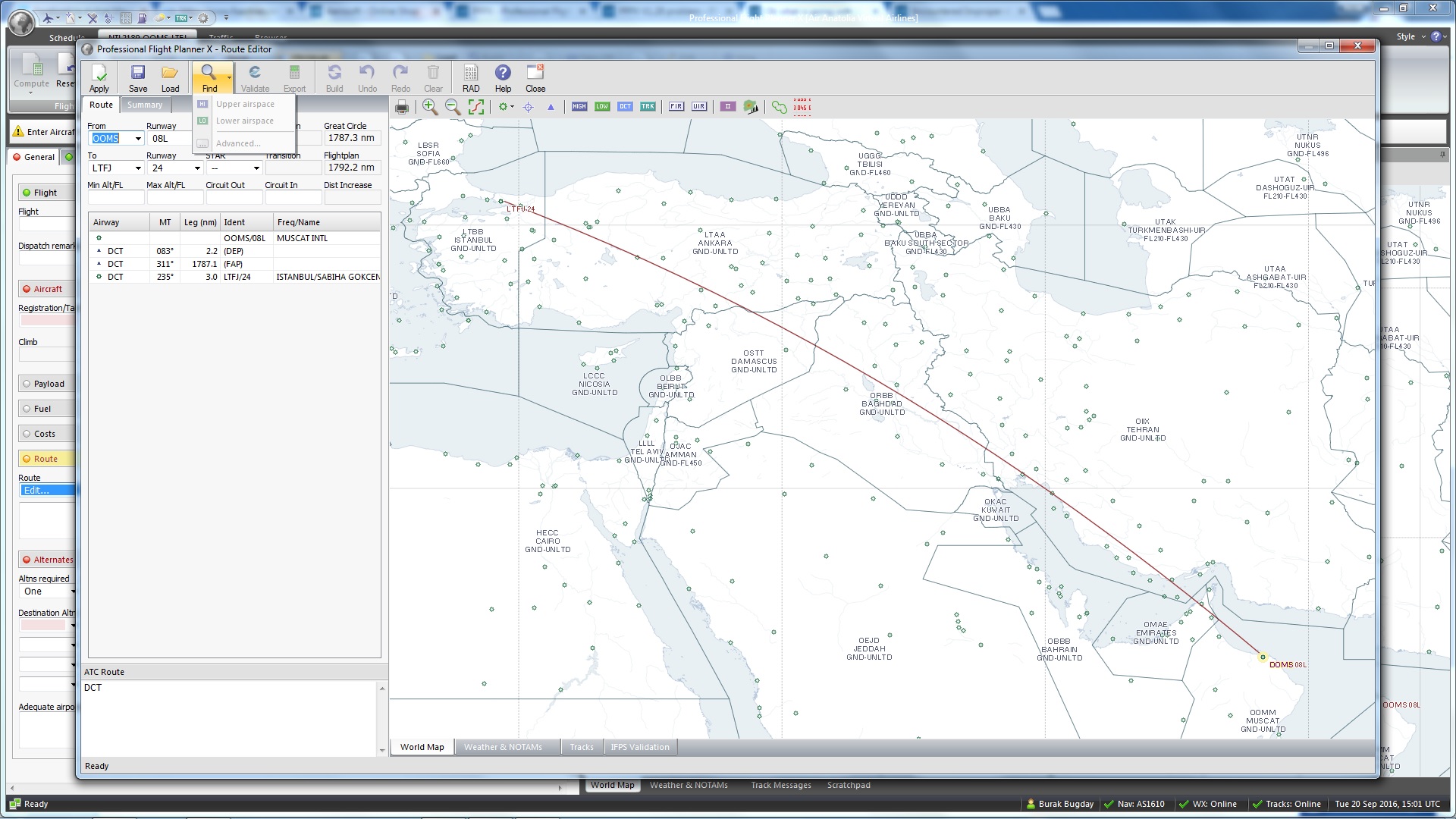Click the Find magnifier button
Screen dimensions: 1456x819
pyautogui.click(x=209, y=78)
